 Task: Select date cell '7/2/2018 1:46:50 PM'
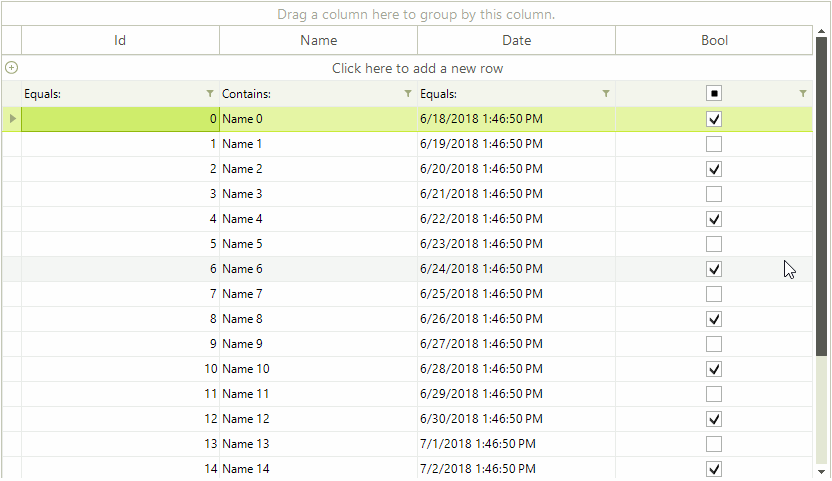tap(516, 468)
